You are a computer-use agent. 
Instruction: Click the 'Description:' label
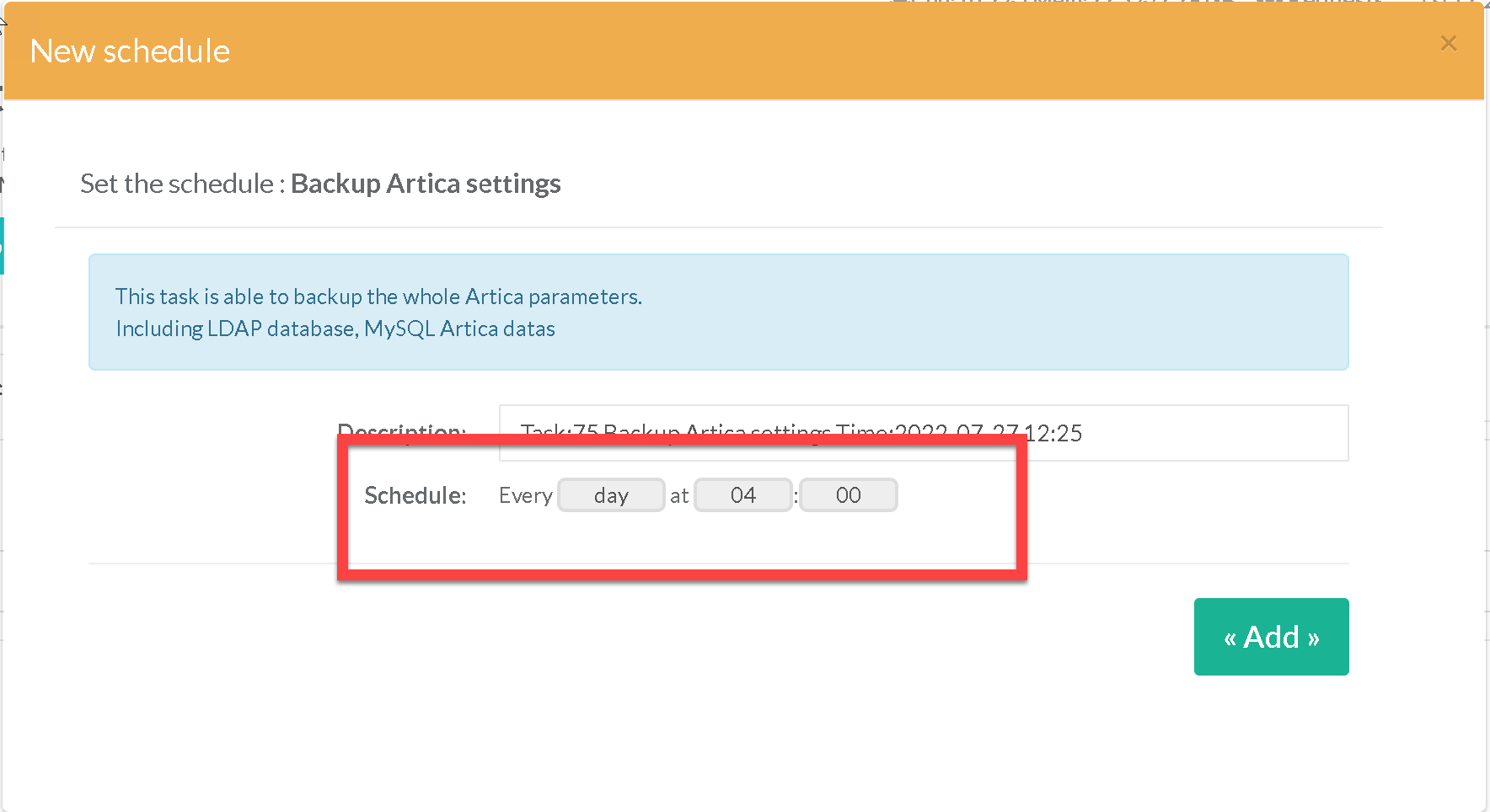click(401, 430)
